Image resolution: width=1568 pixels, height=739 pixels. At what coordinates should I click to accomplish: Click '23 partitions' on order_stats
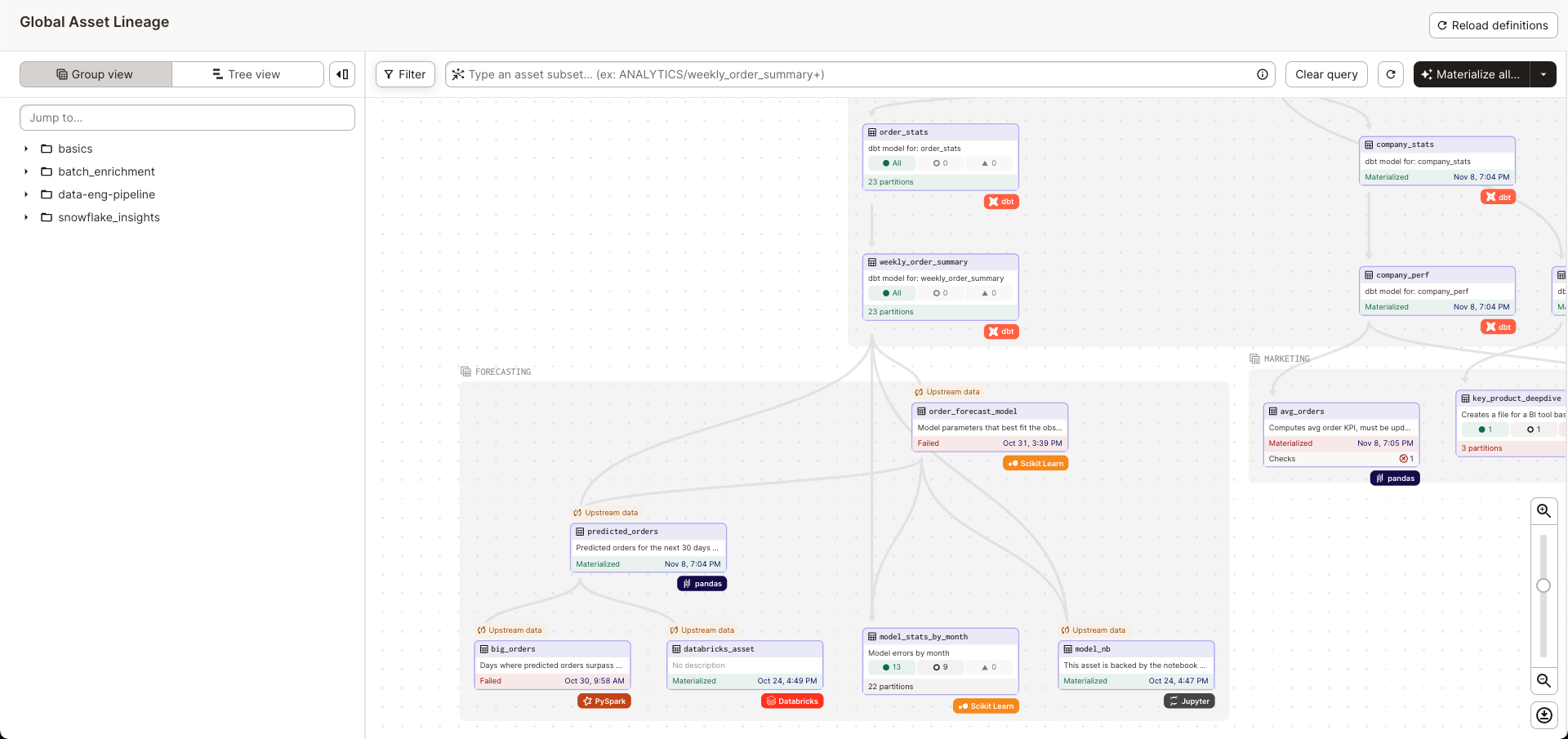(x=891, y=182)
